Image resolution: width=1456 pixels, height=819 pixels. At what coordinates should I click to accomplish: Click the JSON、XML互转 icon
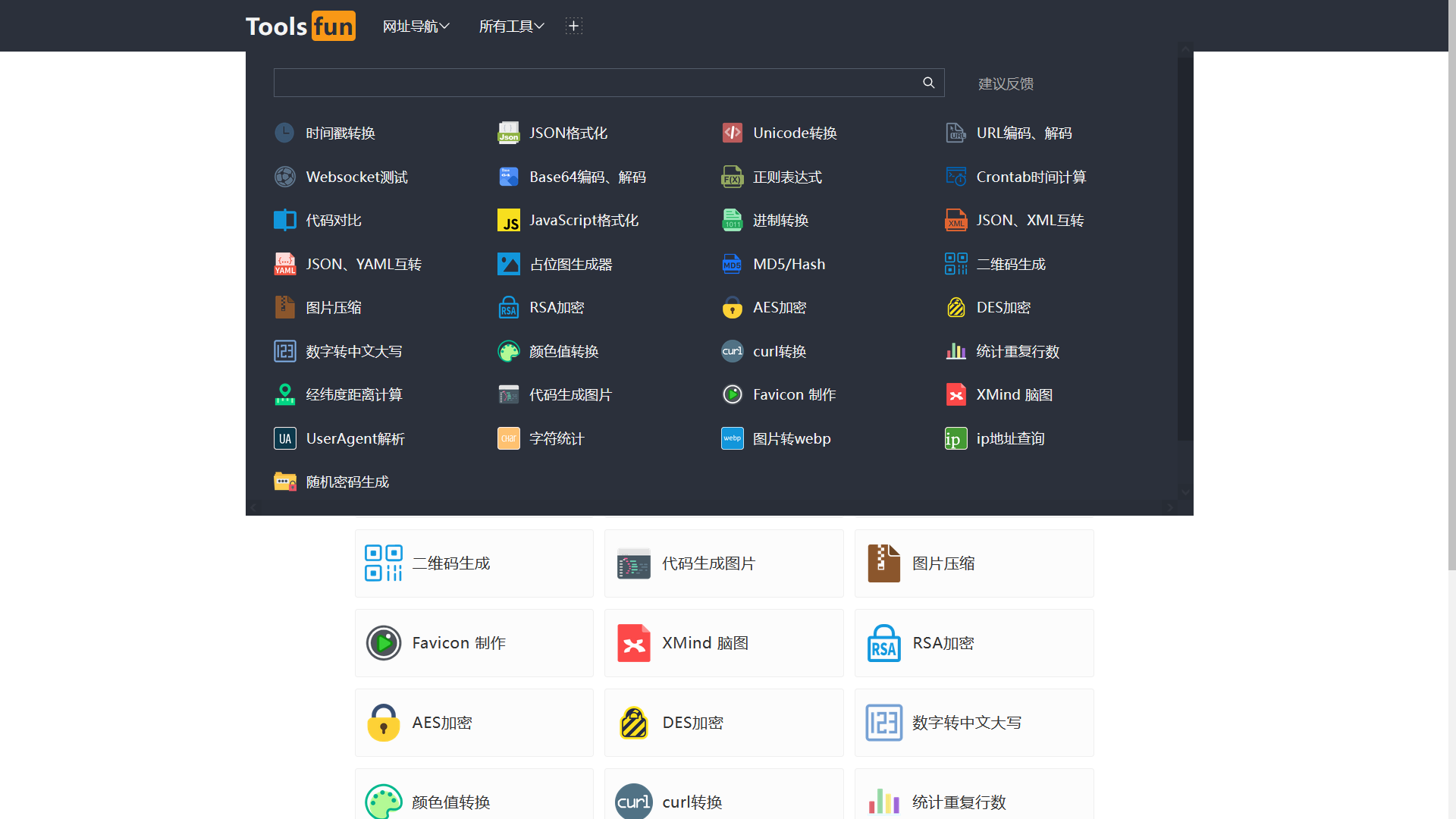click(x=955, y=220)
